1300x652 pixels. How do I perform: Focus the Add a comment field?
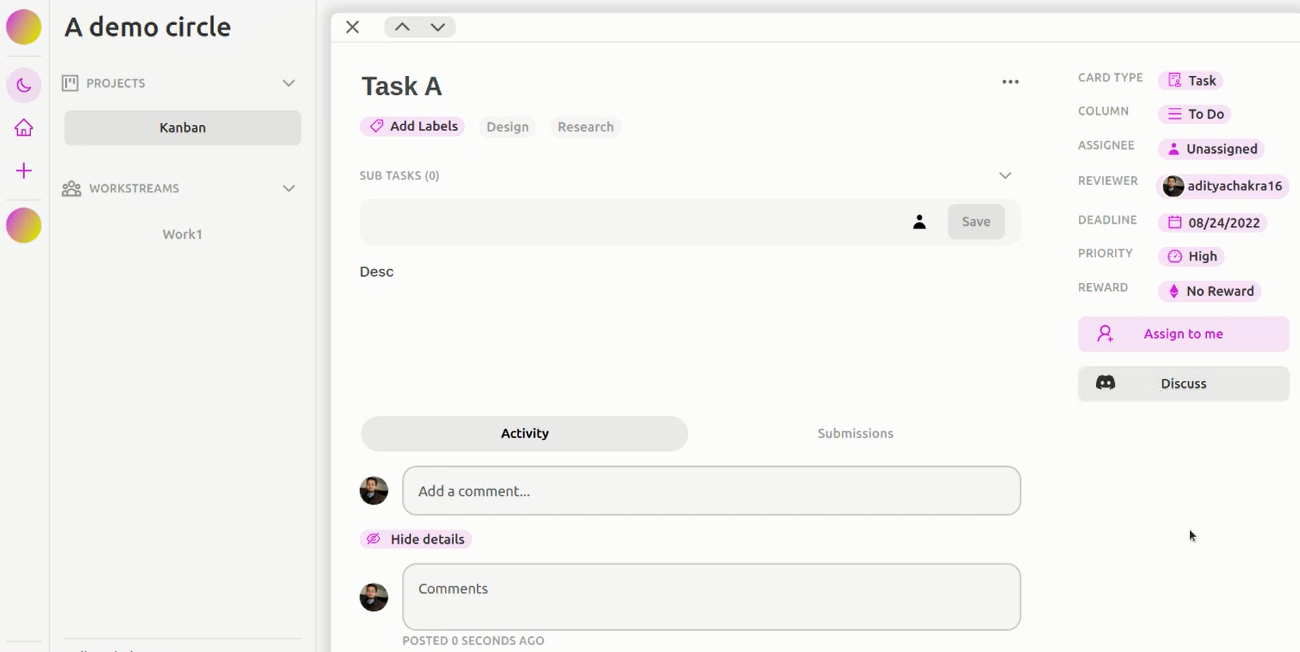[711, 491]
